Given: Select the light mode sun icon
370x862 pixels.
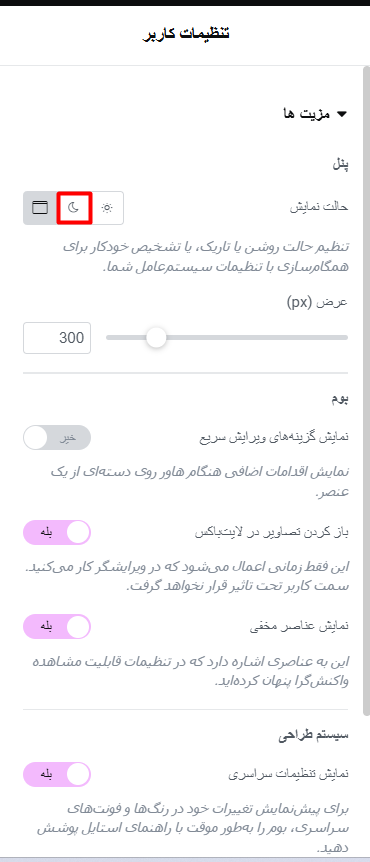Looking at the screenshot, I should coord(107,208).
